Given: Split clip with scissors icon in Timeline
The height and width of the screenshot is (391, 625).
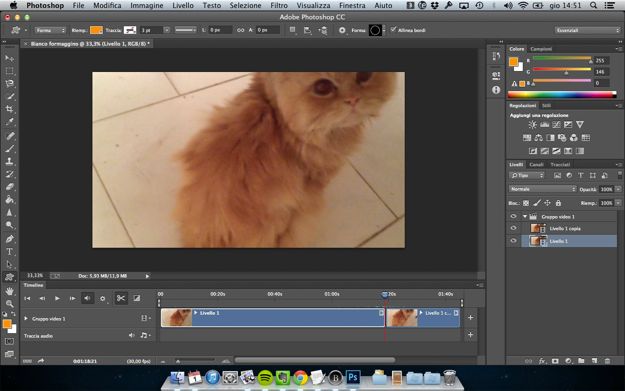Looking at the screenshot, I should (121, 298).
